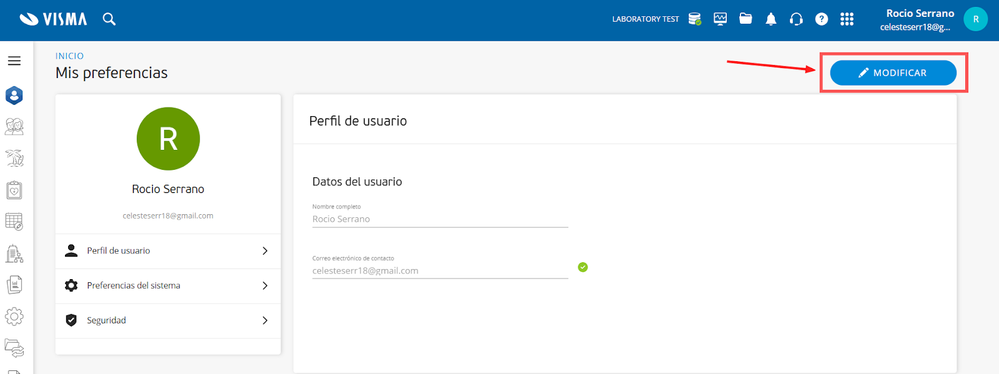This screenshot has height=374, width=999.
Task: Click the gear icon beside Preferencias del sistema
Action: click(71, 285)
